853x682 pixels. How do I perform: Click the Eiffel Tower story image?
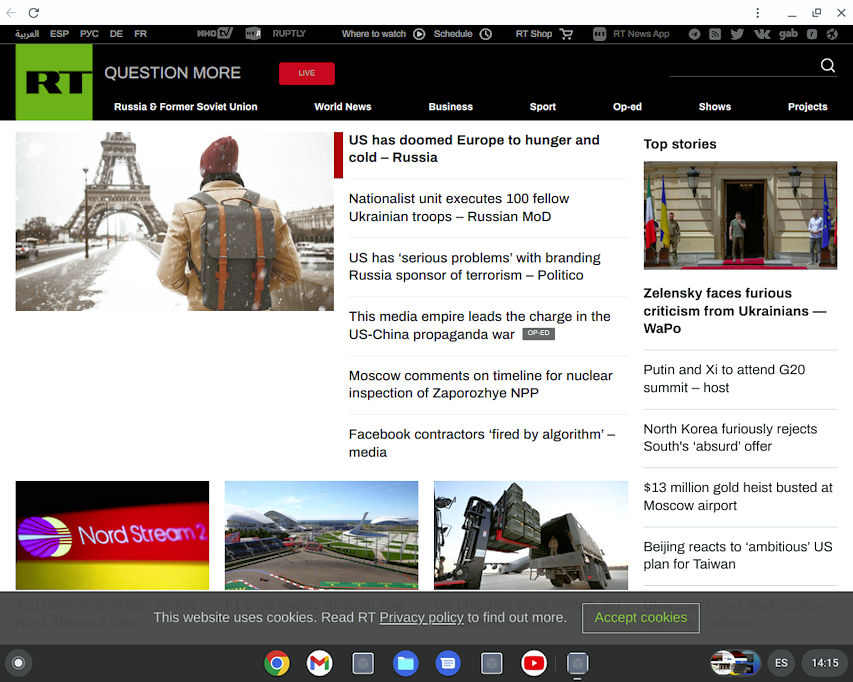pyautogui.click(x=175, y=221)
